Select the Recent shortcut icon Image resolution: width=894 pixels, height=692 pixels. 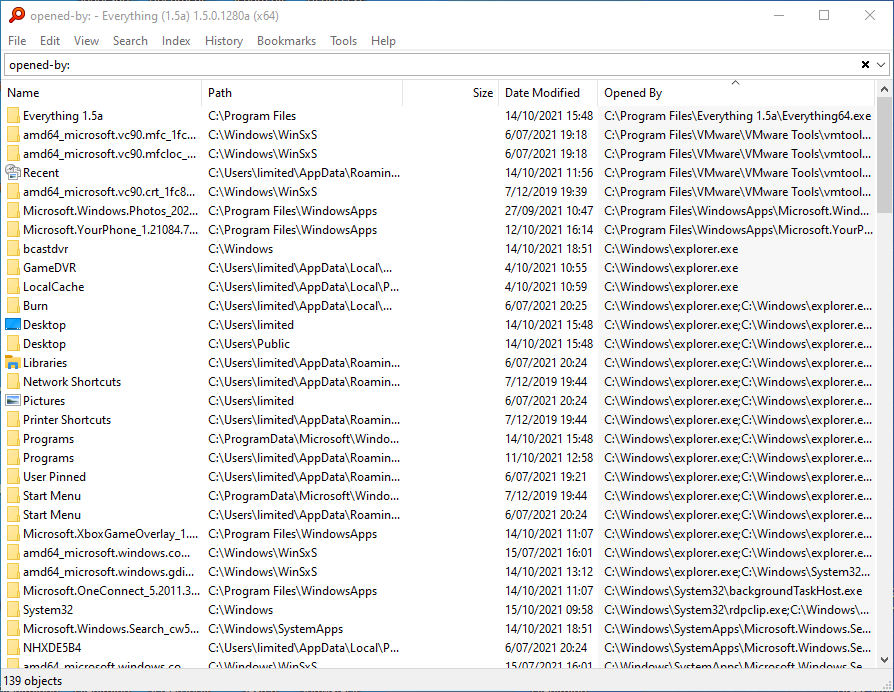click(13, 172)
